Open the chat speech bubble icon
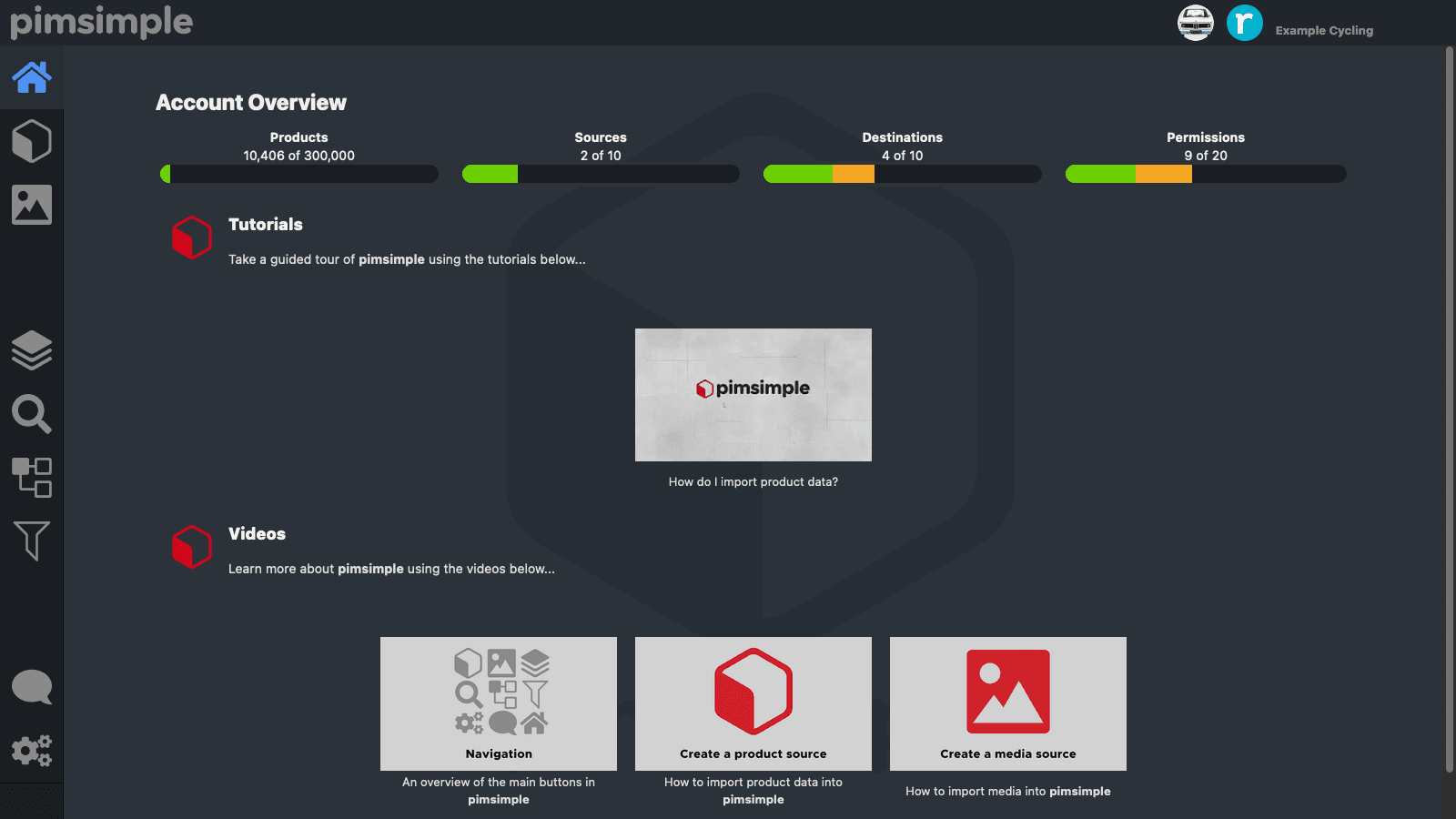This screenshot has height=819, width=1456. 31,687
